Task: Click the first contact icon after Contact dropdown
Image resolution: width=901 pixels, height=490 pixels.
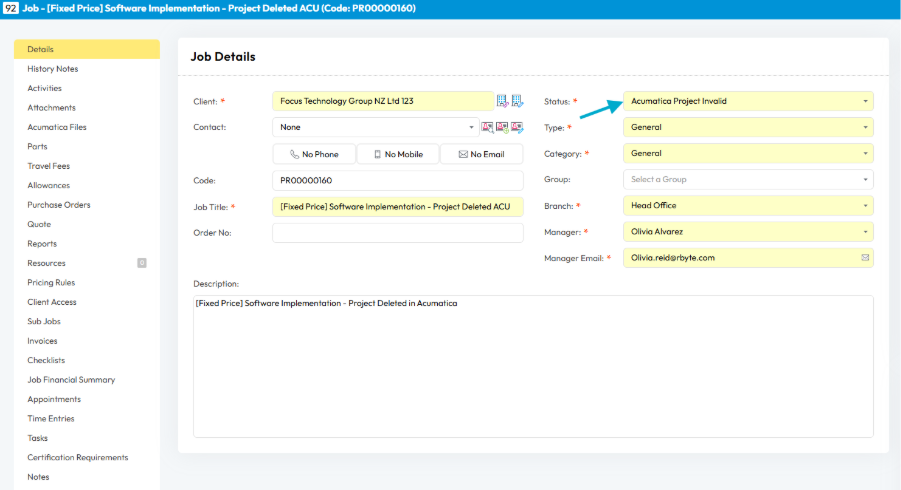Action: pos(487,127)
